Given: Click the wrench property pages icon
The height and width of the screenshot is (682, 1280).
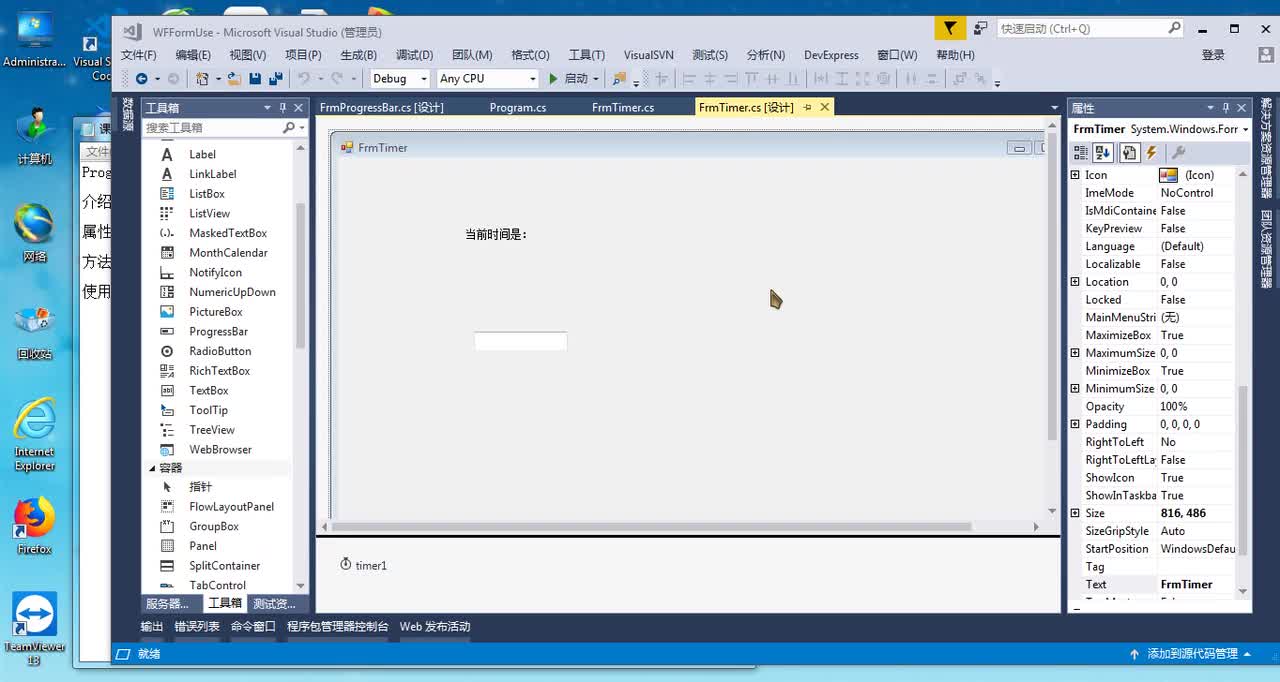Looking at the screenshot, I should (x=1179, y=152).
